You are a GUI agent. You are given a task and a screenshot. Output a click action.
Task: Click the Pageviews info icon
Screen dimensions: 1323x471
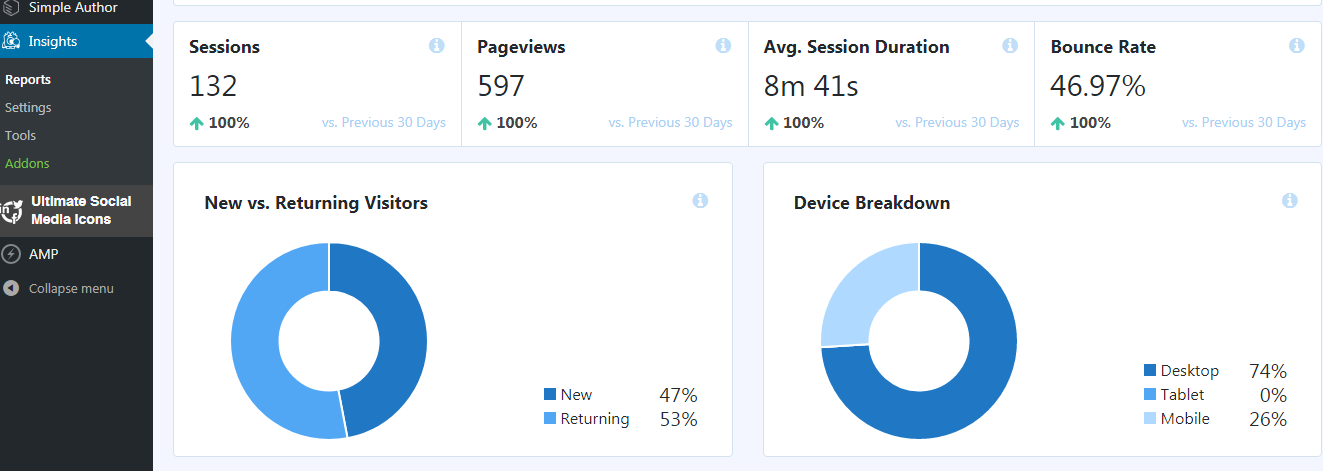click(x=724, y=46)
